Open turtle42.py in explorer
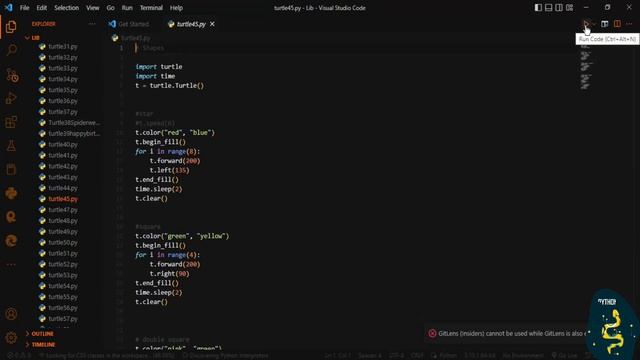 pos(63,166)
